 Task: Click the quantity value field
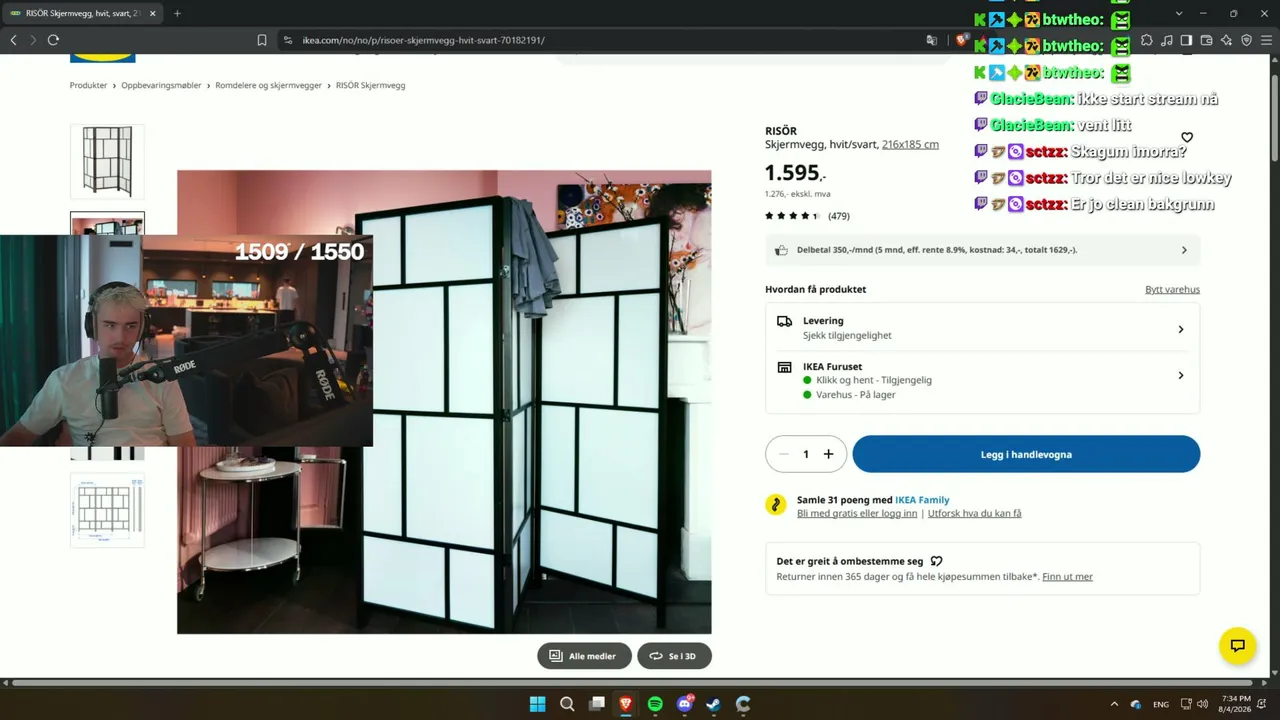coord(806,454)
